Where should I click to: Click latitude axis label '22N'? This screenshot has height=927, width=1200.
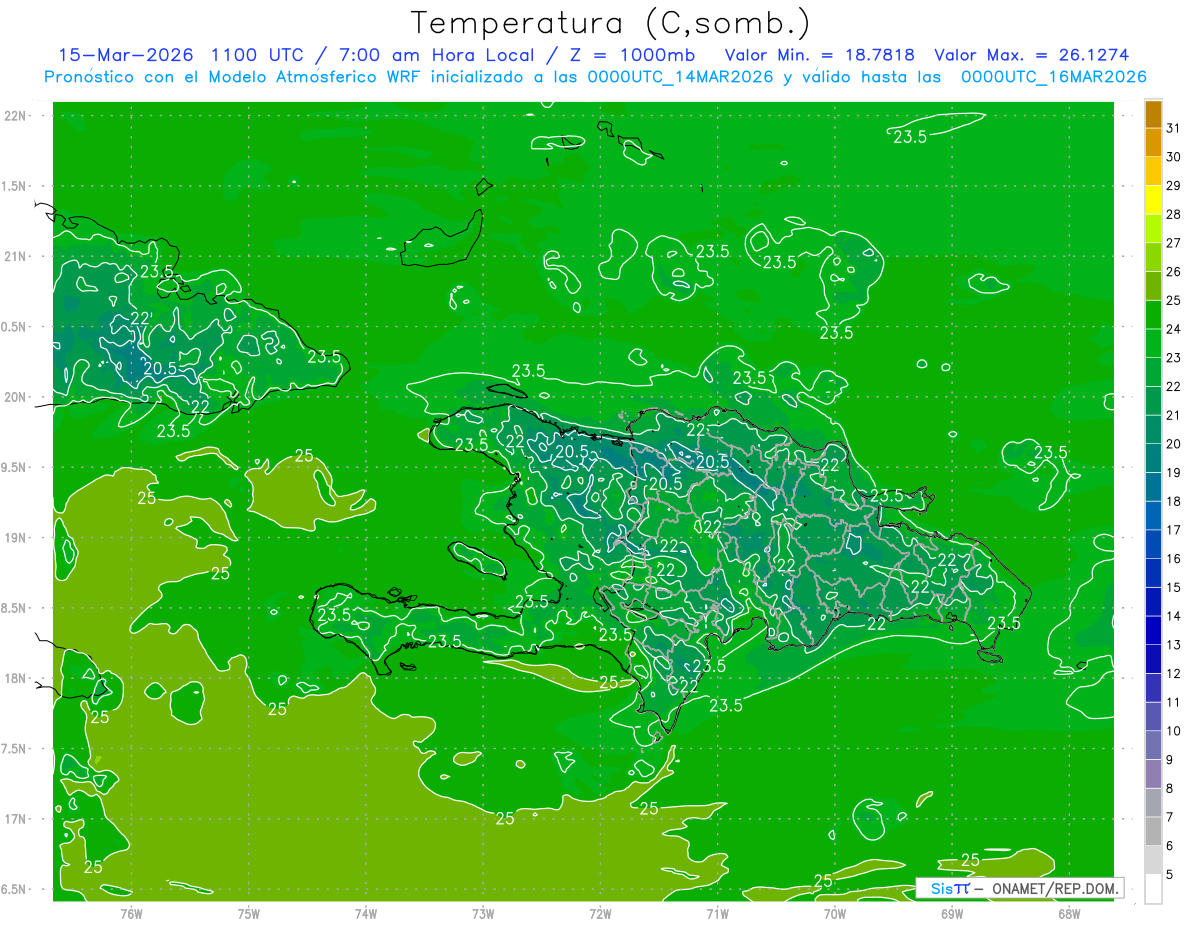tap(16, 116)
